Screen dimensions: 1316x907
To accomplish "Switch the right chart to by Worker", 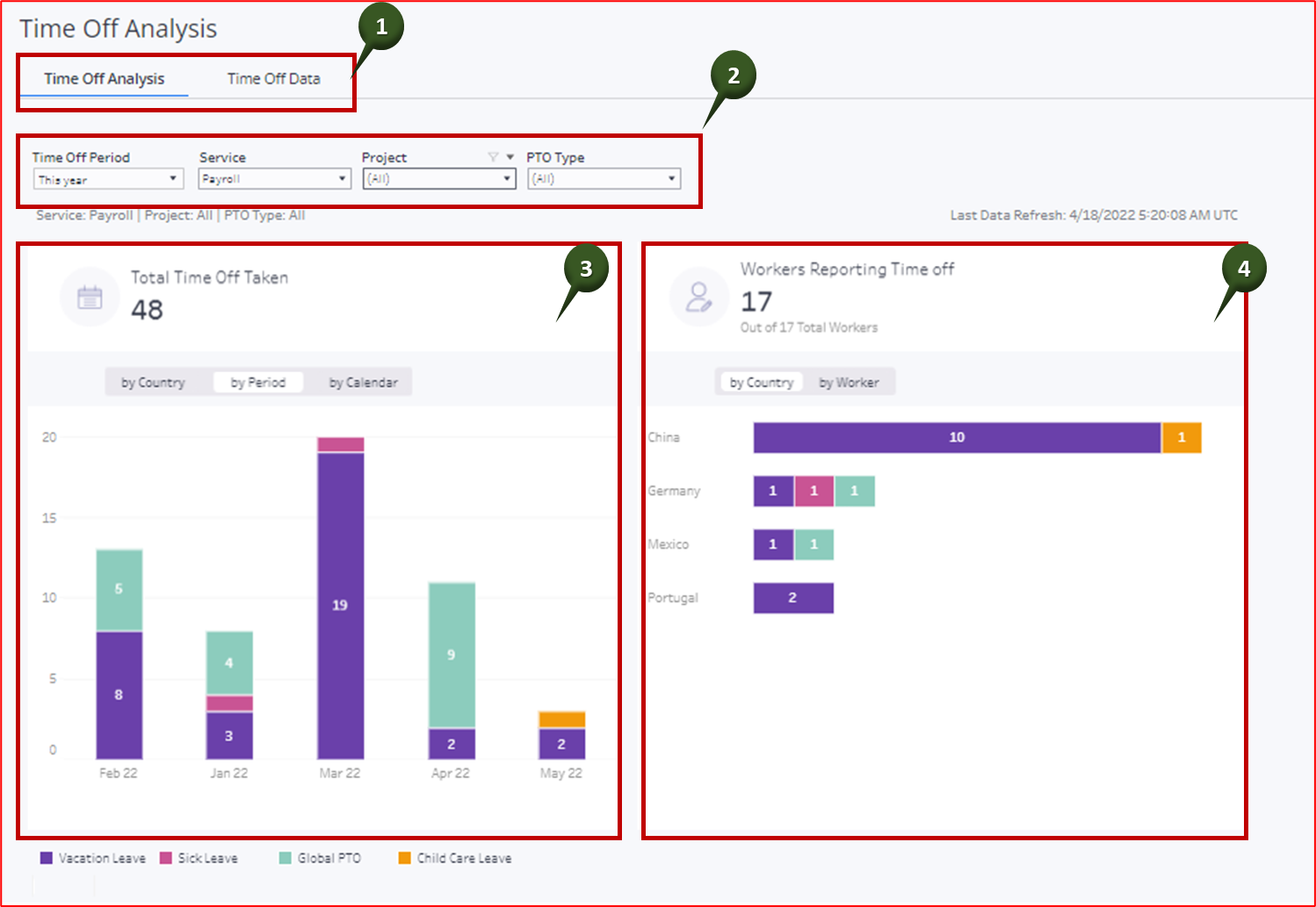I will pyautogui.click(x=849, y=382).
